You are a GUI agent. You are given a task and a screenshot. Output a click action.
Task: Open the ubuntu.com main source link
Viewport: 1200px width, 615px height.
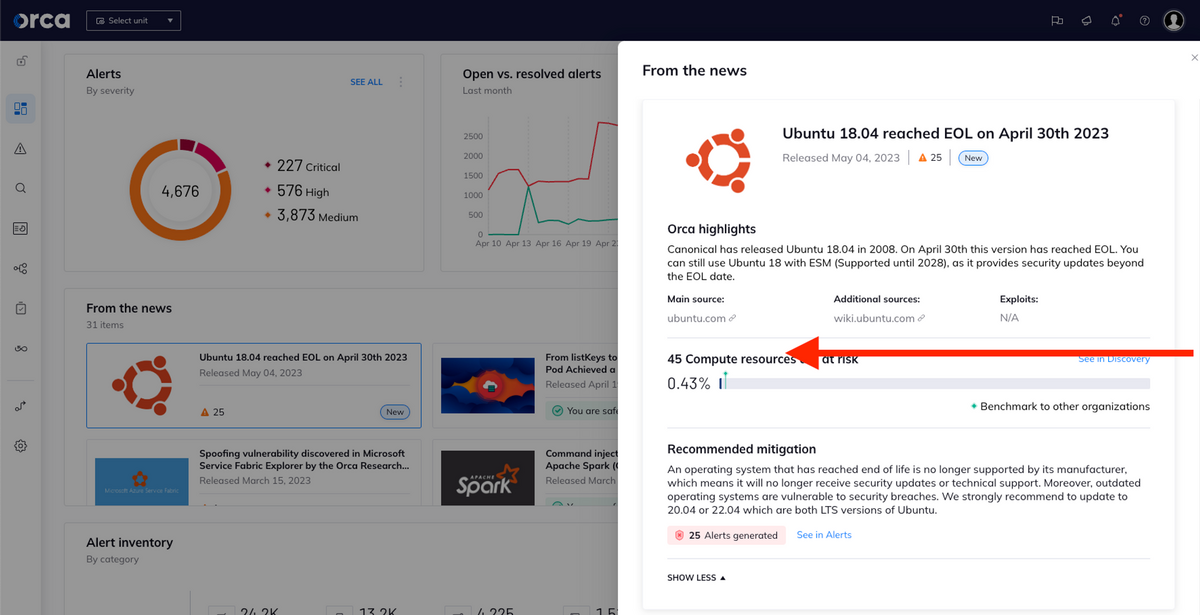[690, 318]
